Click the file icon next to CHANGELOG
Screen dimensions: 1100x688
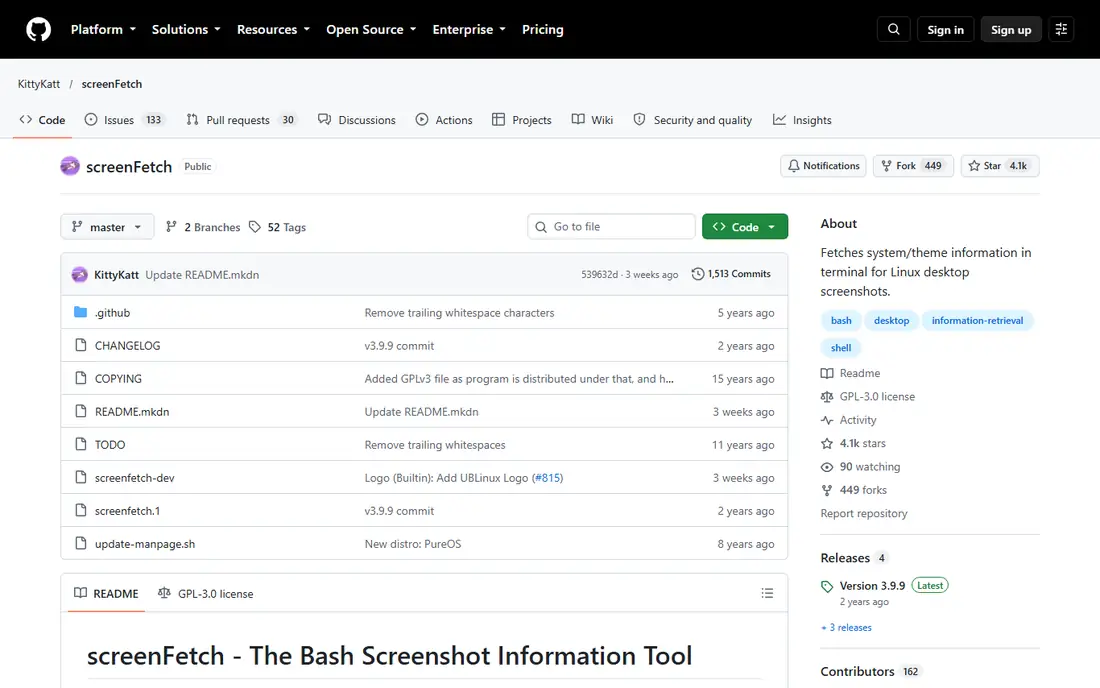point(81,345)
